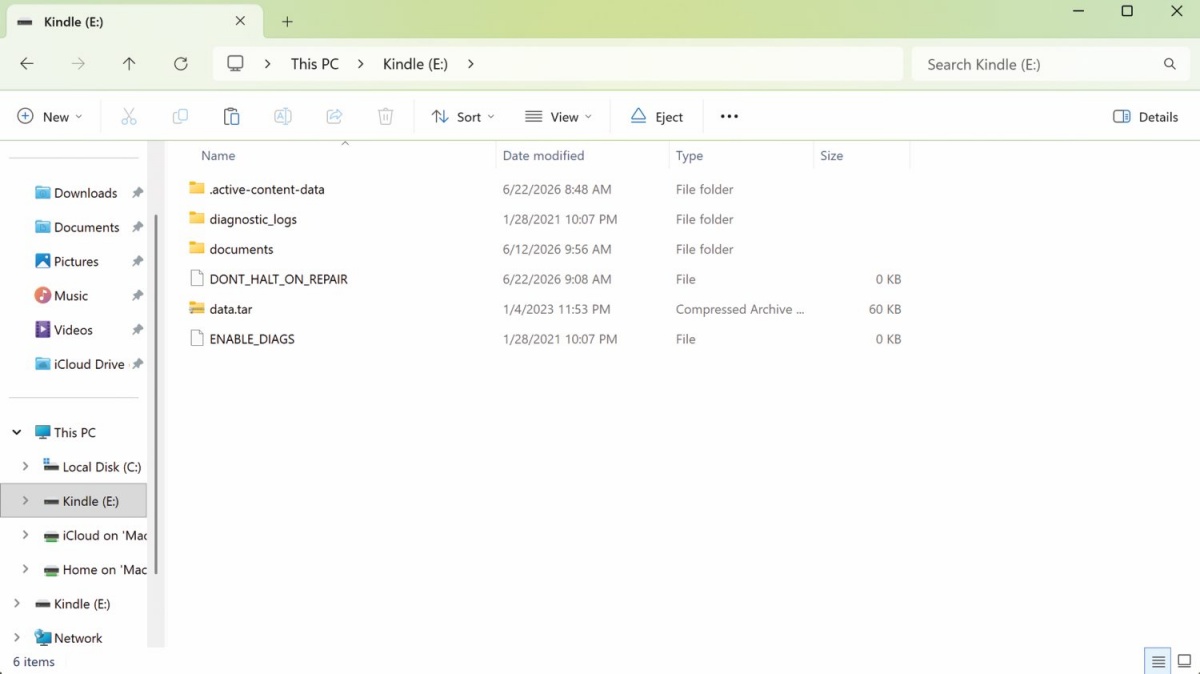Select Network in the sidebar

(x=78, y=638)
